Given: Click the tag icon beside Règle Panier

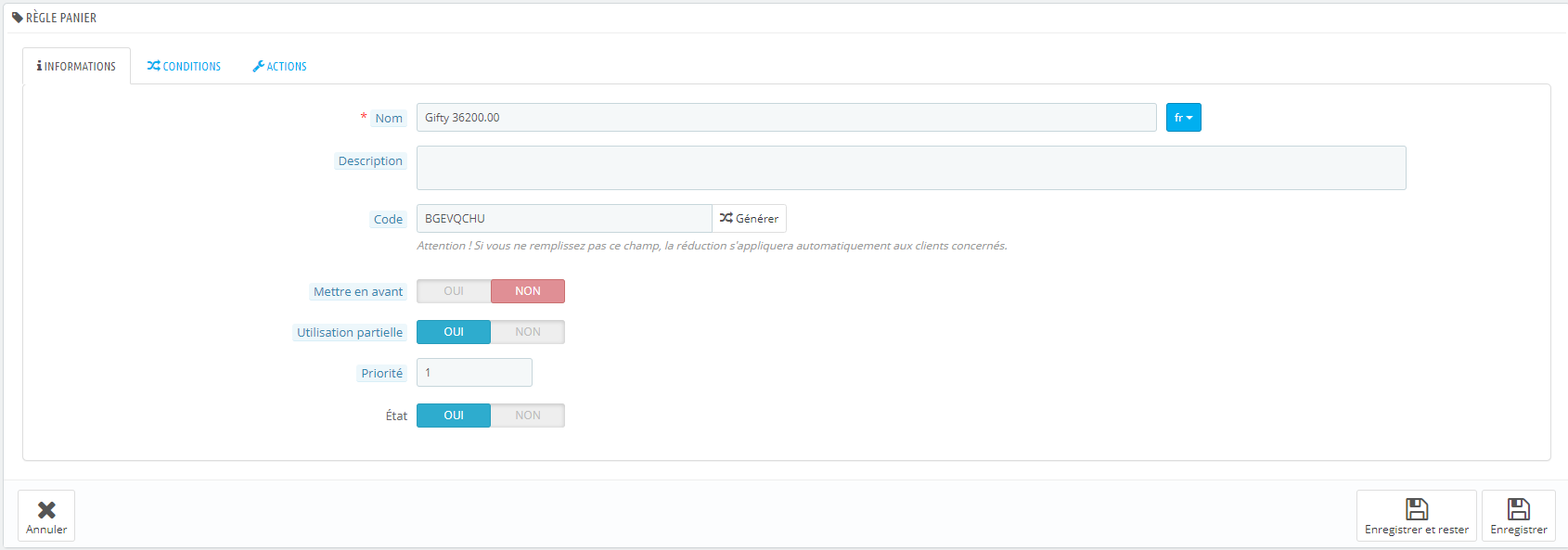Looking at the screenshot, I should point(18,18).
